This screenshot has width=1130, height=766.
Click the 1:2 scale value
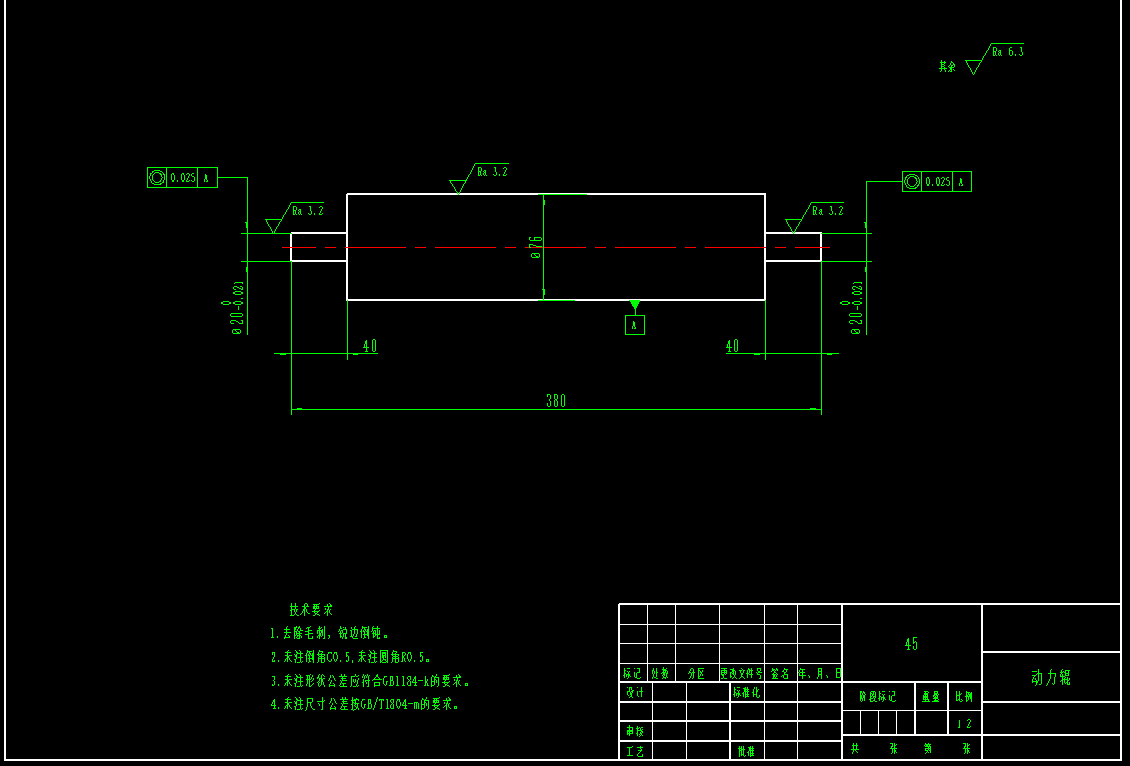pos(964,723)
